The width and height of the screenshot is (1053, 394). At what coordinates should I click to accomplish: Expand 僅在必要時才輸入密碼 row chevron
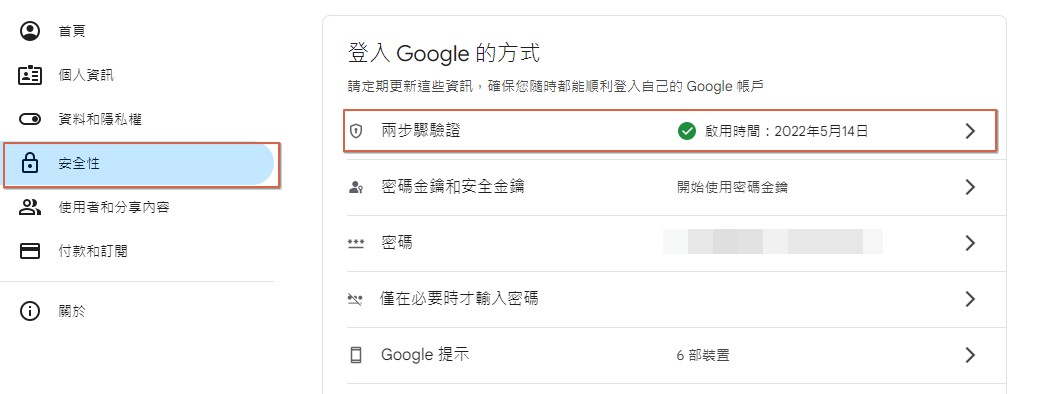tap(970, 299)
